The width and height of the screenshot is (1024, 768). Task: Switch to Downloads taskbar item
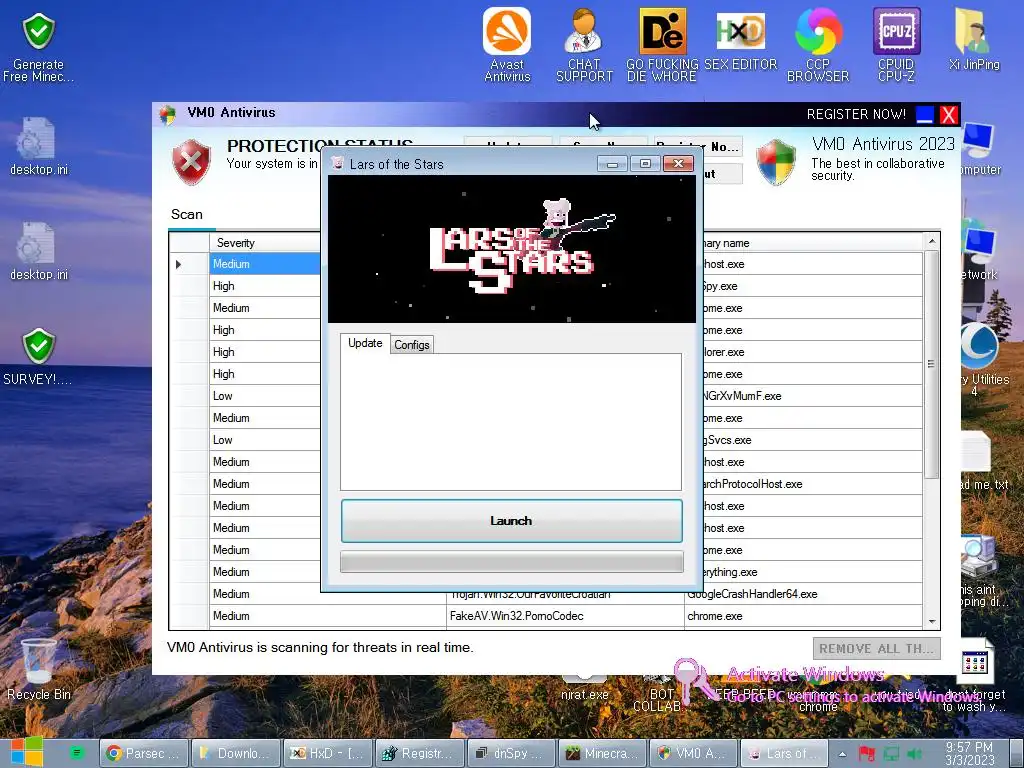coord(235,753)
